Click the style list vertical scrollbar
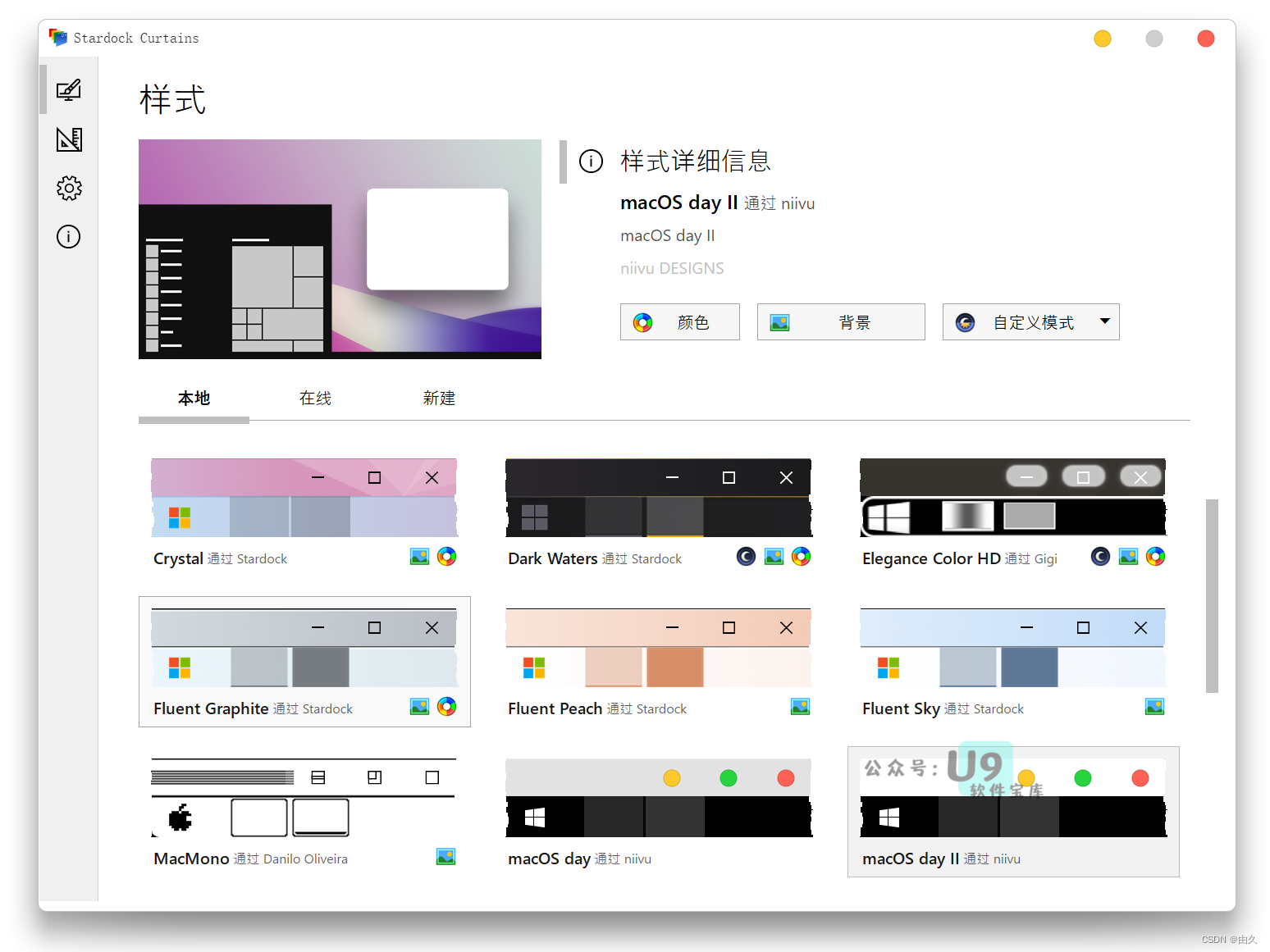The height and width of the screenshot is (952, 1270). point(1212,596)
